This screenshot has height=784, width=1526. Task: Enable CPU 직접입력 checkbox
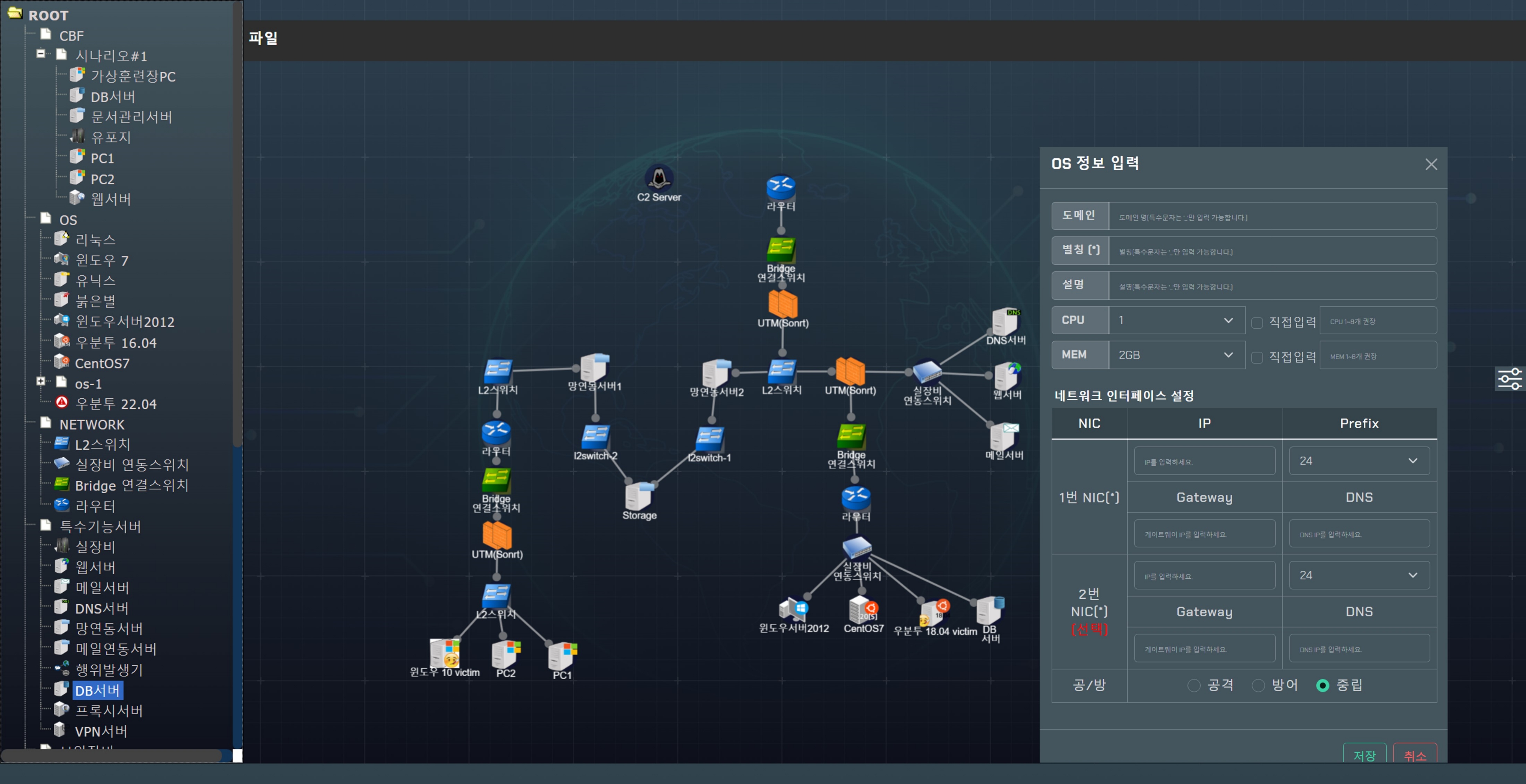[1257, 323]
